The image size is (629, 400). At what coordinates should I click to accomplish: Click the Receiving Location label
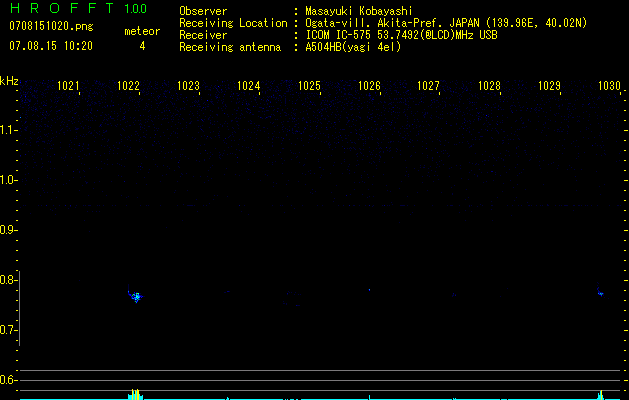click(233, 23)
